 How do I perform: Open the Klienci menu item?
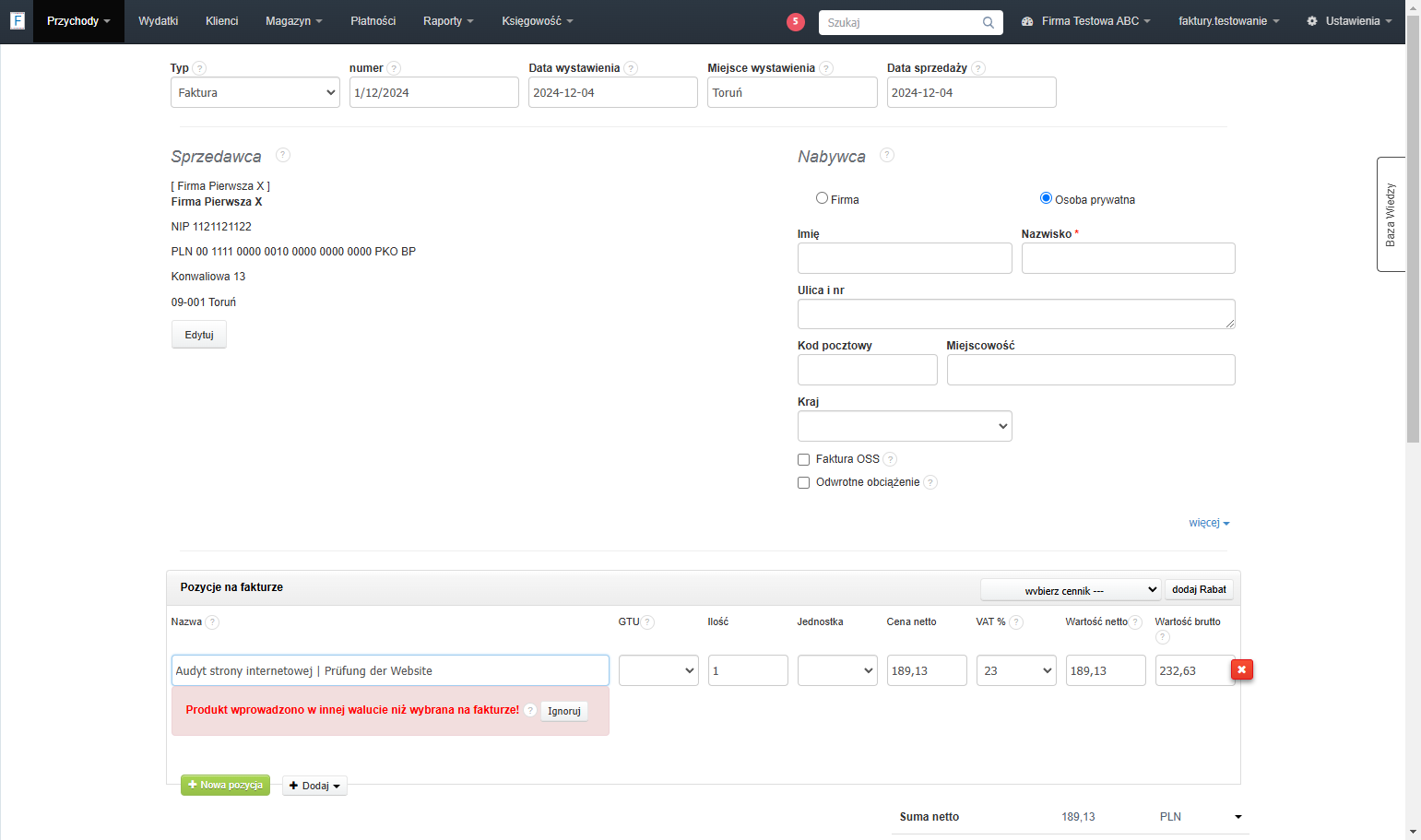click(x=221, y=21)
